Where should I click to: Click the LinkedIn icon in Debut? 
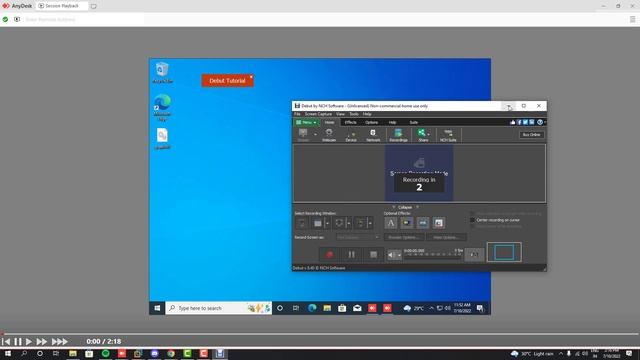pyautogui.click(x=531, y=122)
